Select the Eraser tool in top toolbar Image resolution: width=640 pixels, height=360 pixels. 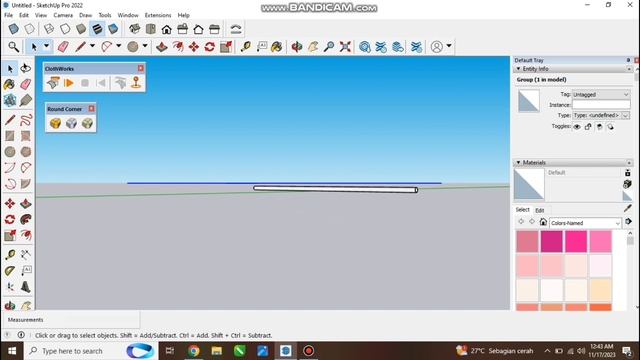pyautogui.click(x=63, y=47)
